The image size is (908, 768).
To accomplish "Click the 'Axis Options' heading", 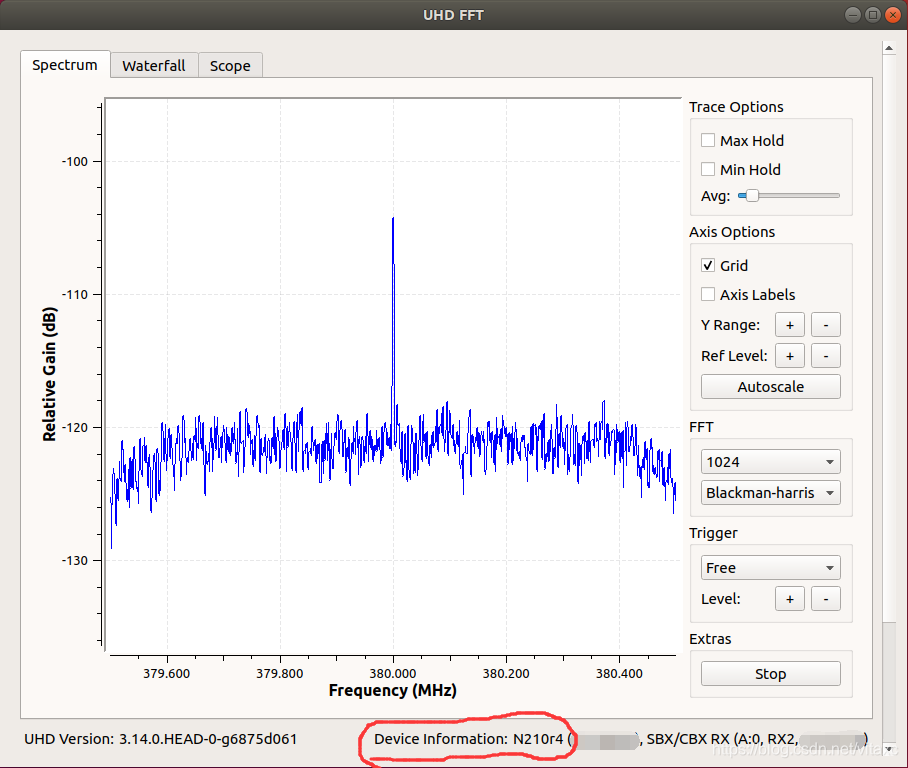I will [732, 232].
